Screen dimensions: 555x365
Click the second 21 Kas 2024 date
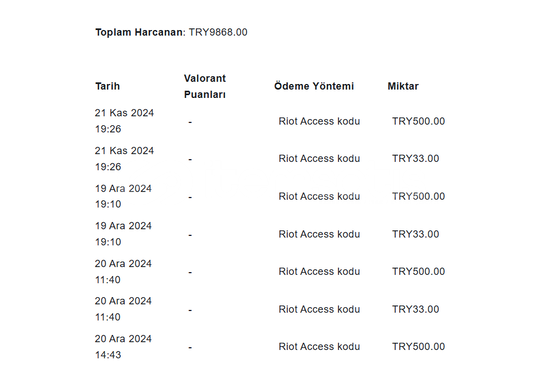point(124,159)
